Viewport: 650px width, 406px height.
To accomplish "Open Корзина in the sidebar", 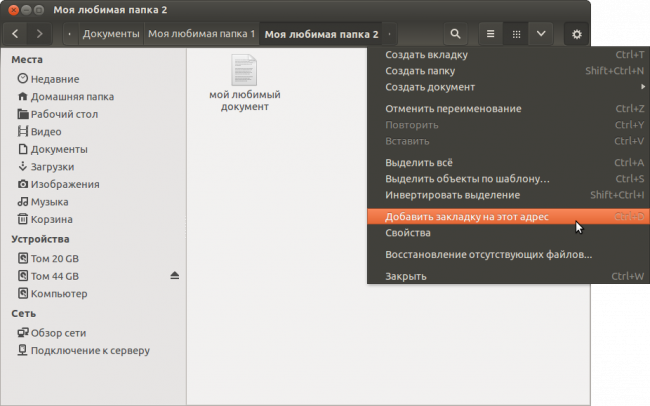I will tap(51, 219).
